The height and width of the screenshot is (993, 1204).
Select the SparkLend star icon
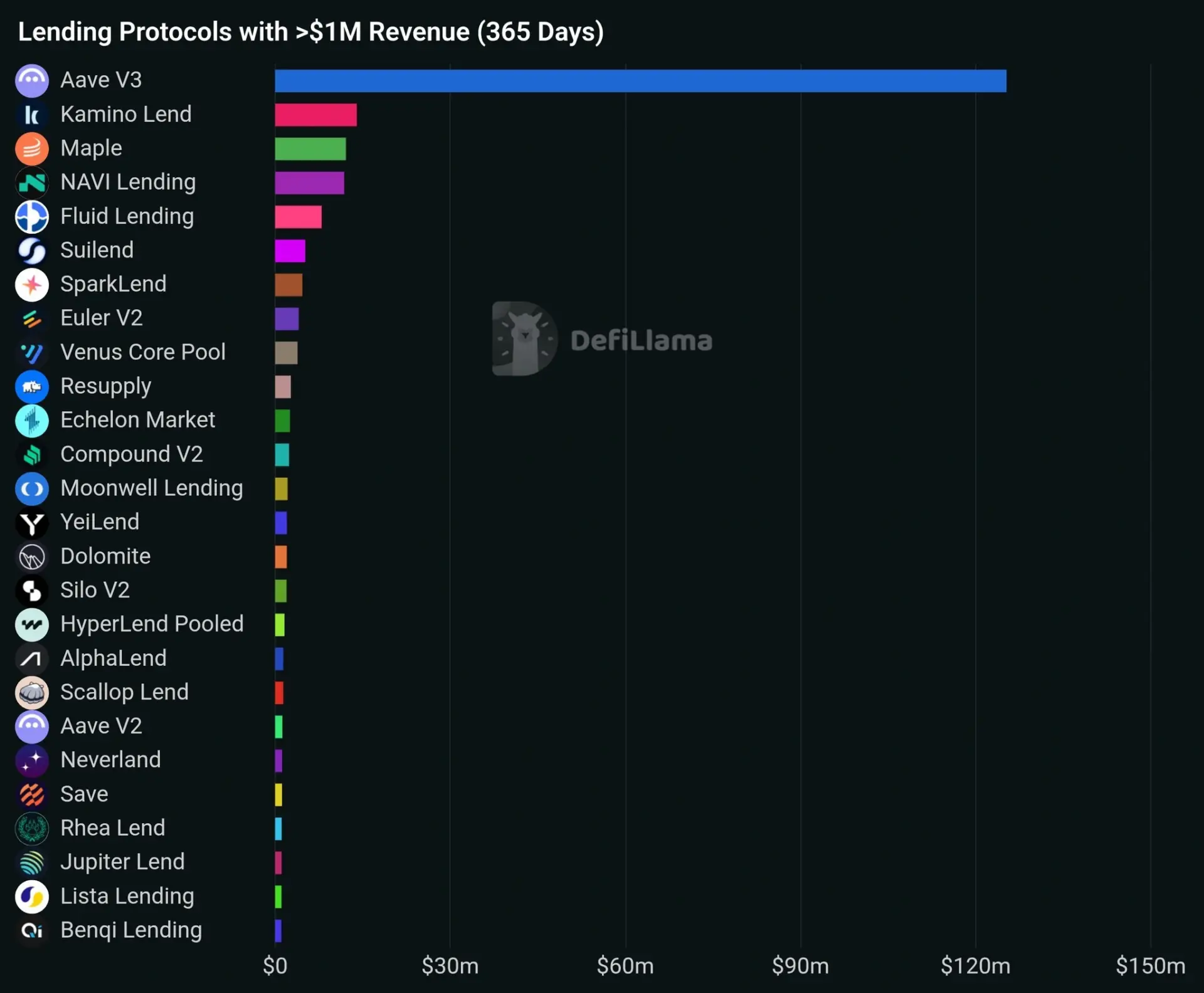pyautogui.click(x=32, y=285)
